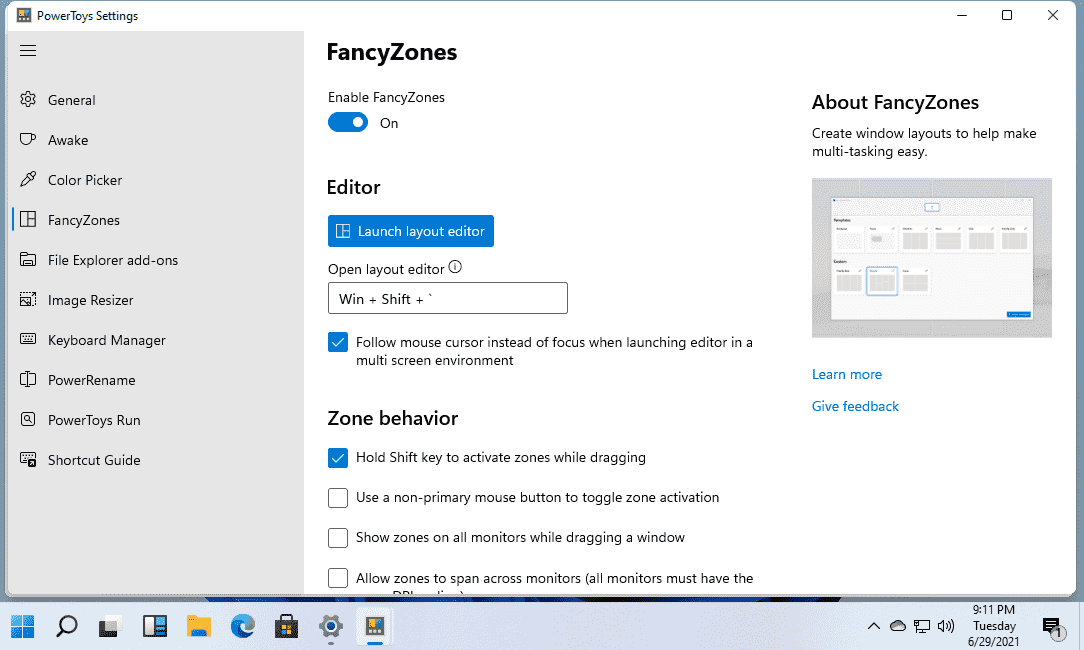Open File Explorer from taskbar

coord(199,626)
